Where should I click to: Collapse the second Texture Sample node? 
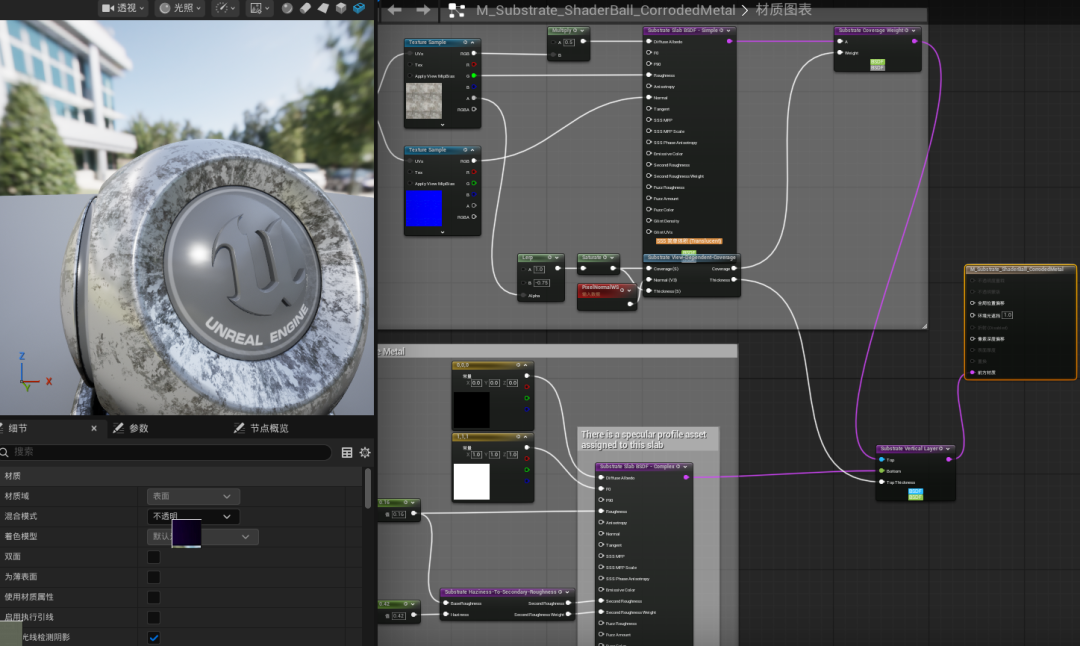472,149
